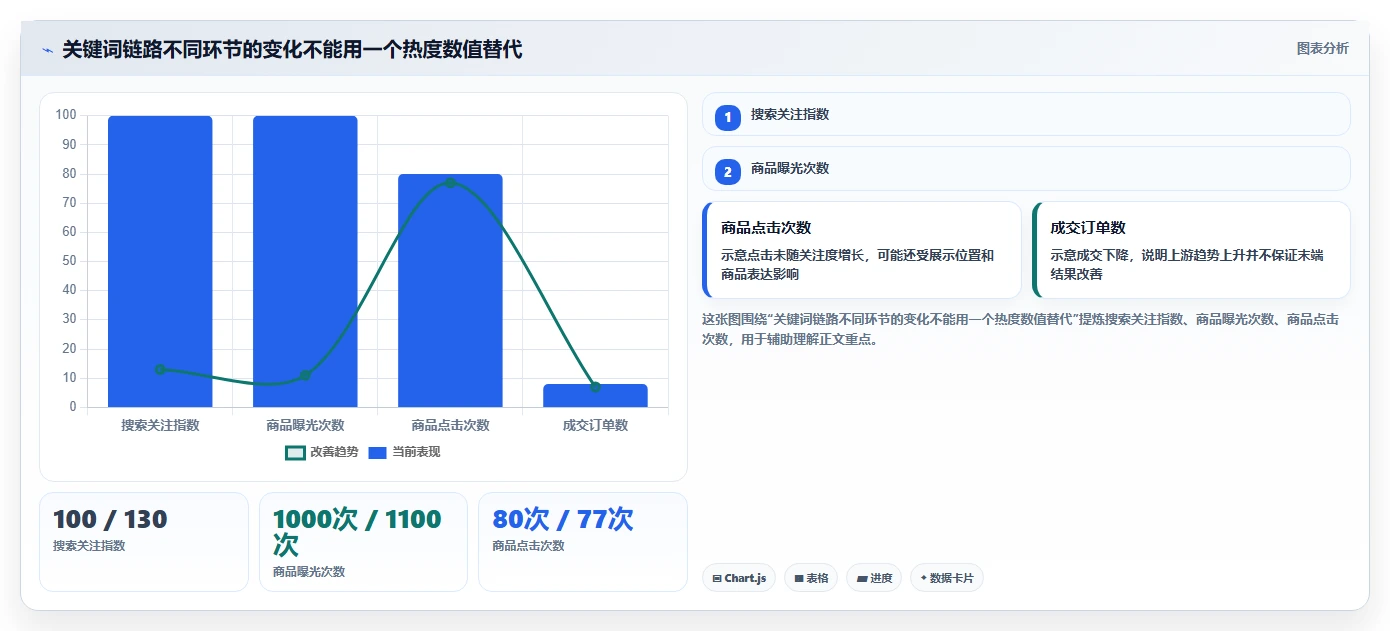Image resolution: width=1390 pixels, height=631 pixels.
Task: Select the 商品点击次数 bar in chart
Action: [x=450, y=291]
